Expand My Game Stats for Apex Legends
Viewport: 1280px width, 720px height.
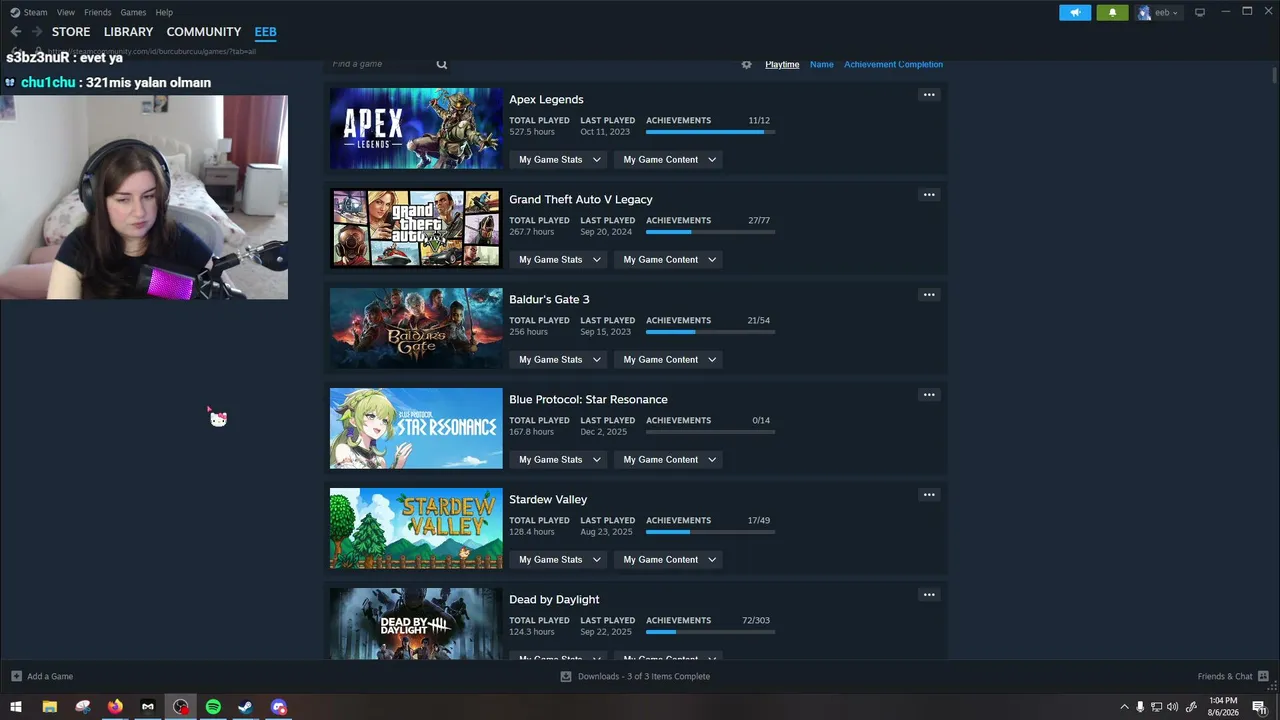click(x=560, y=159)
